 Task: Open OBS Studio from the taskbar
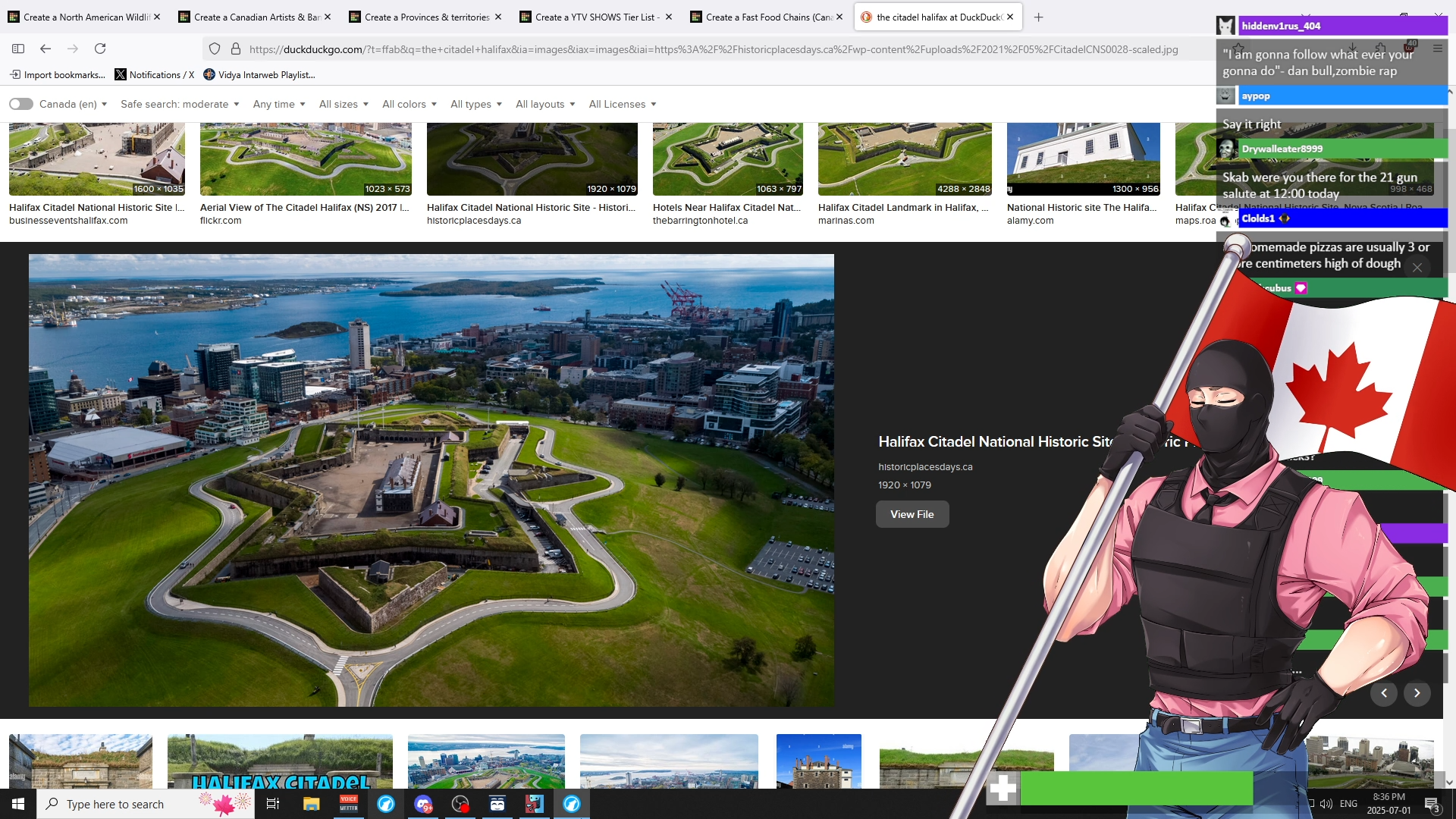460,804
